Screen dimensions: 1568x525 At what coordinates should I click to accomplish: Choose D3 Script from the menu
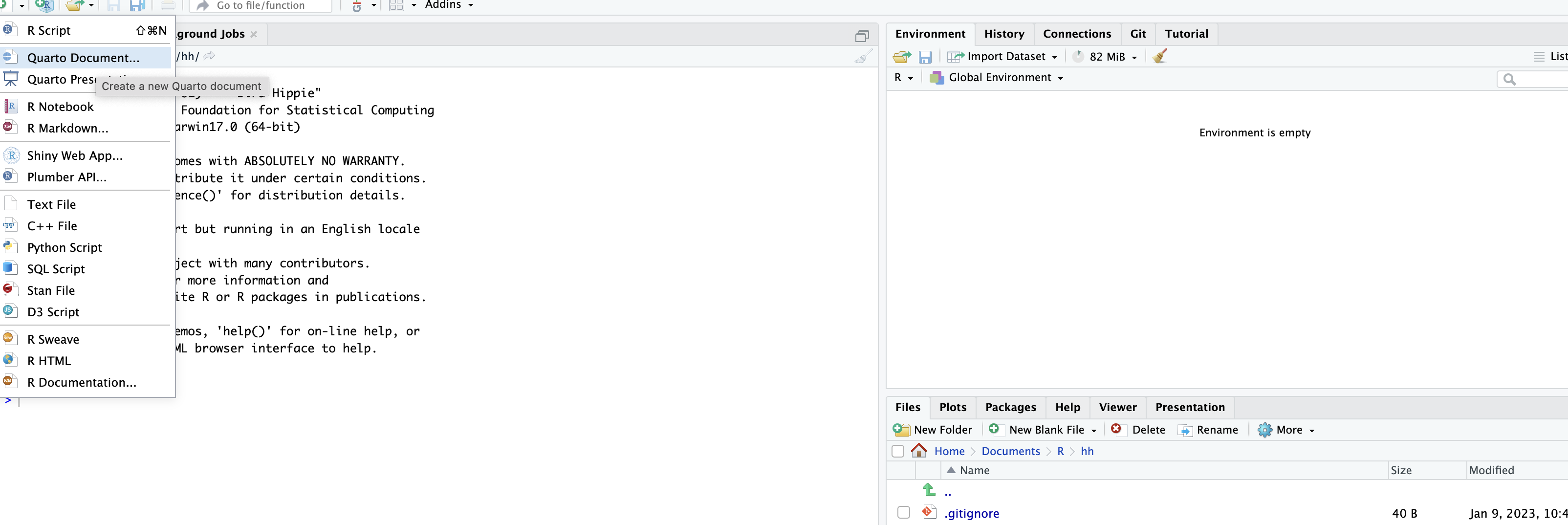click(x=86, y=312)
